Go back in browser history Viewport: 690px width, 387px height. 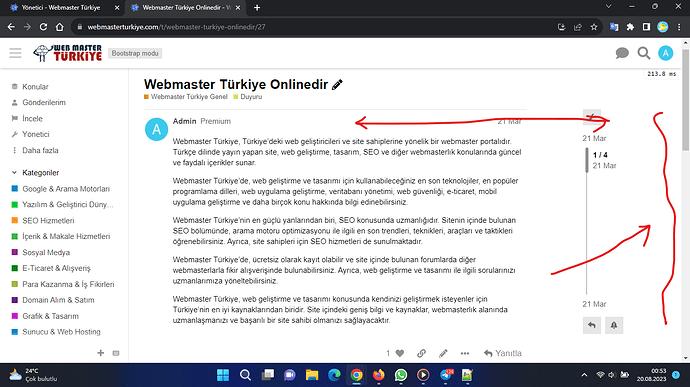click(11, 27)
